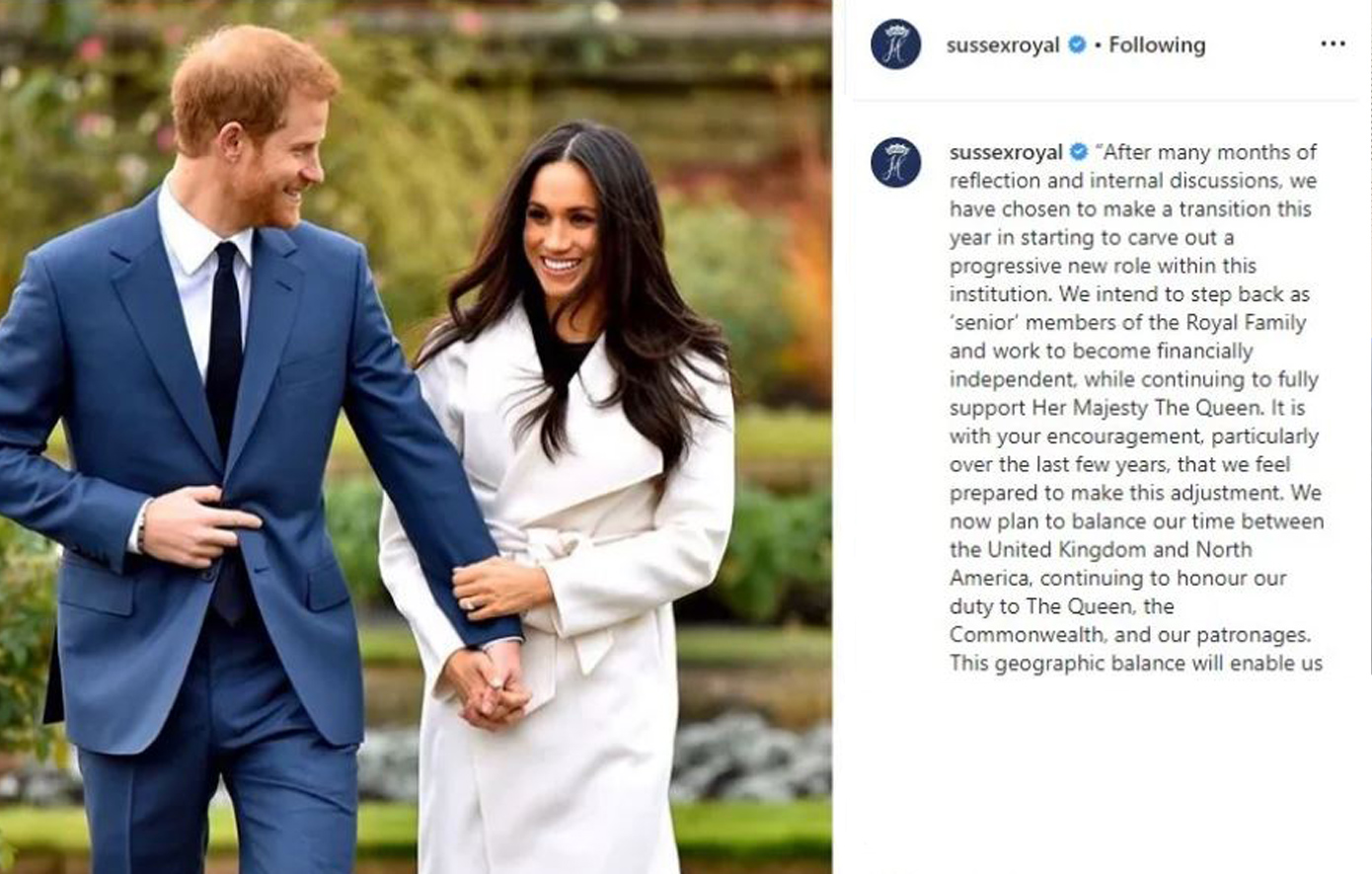Click the scrollbar at caption panel's right edge

pyautogui.click(x=1368, y=385)
